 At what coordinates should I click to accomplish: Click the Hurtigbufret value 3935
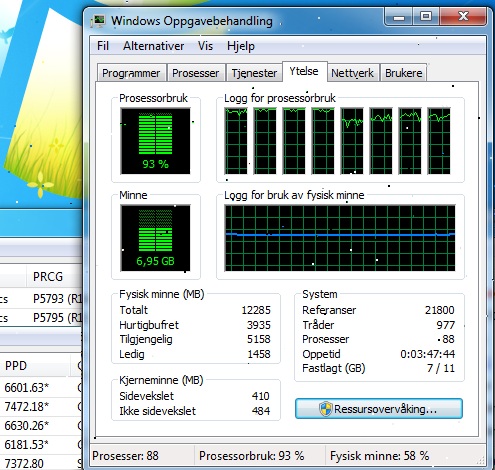point(259,325)
